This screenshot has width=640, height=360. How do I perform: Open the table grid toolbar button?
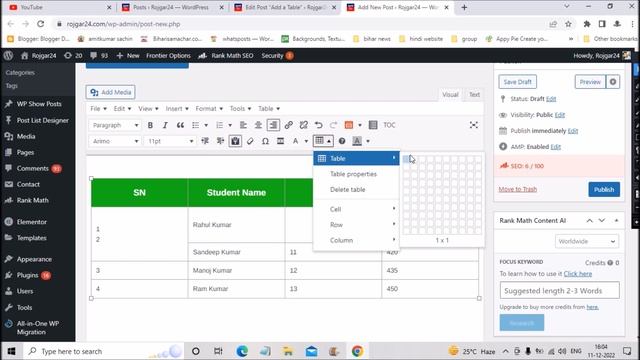tap(323, 141)
